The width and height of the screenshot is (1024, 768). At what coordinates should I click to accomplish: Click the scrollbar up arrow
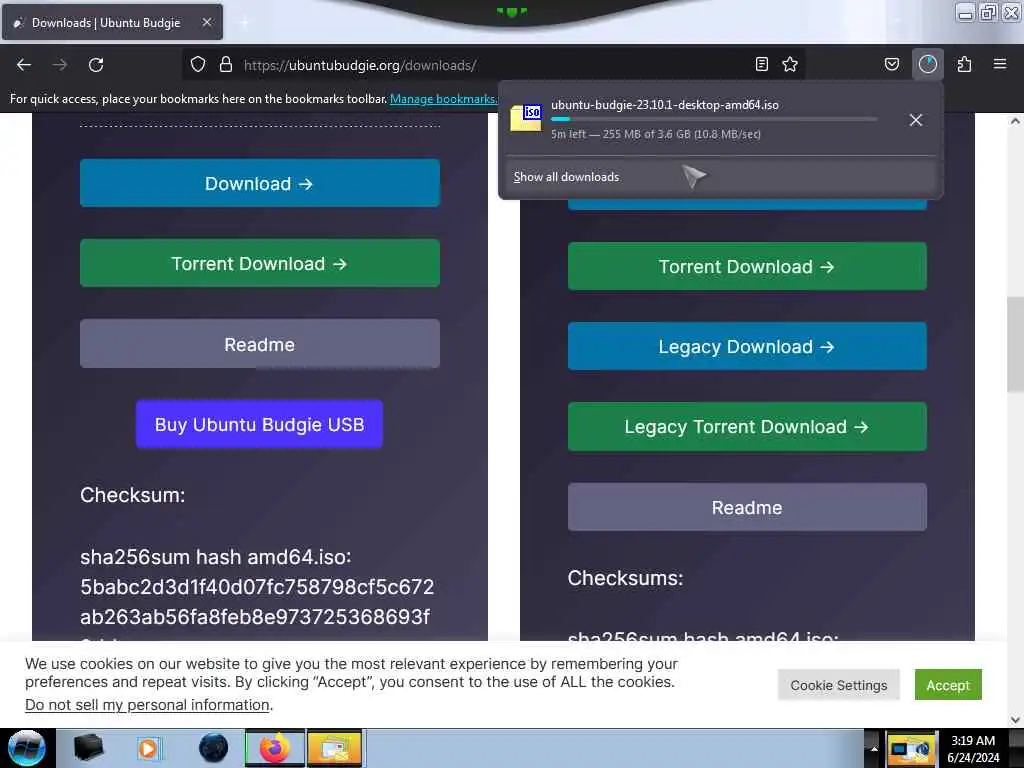pos(1015,121)
